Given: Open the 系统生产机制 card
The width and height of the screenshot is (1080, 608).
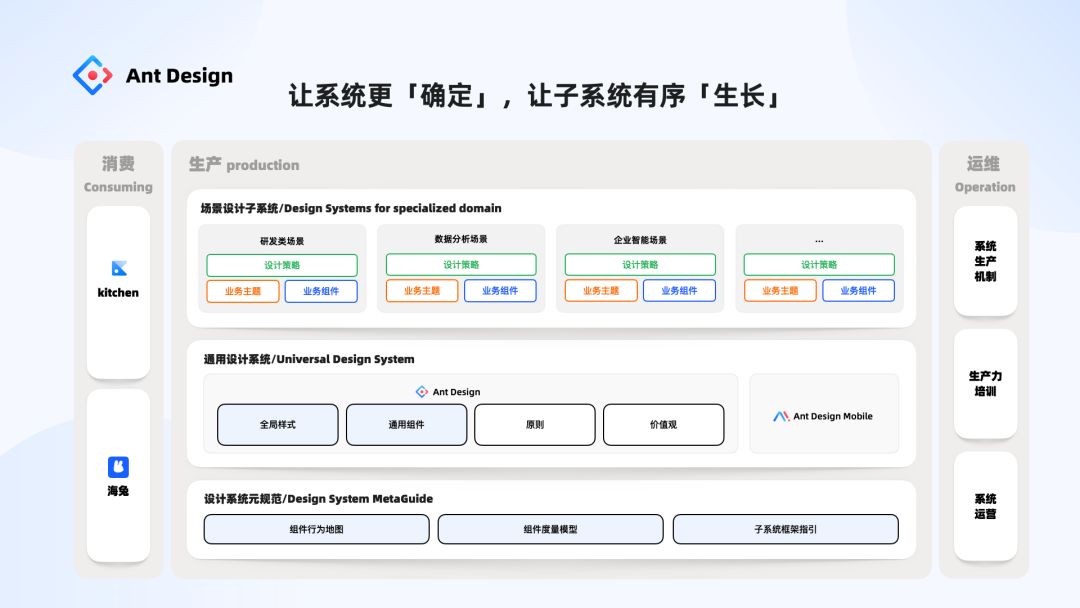Looking at the screenshot, I should [x=986, y=261].
